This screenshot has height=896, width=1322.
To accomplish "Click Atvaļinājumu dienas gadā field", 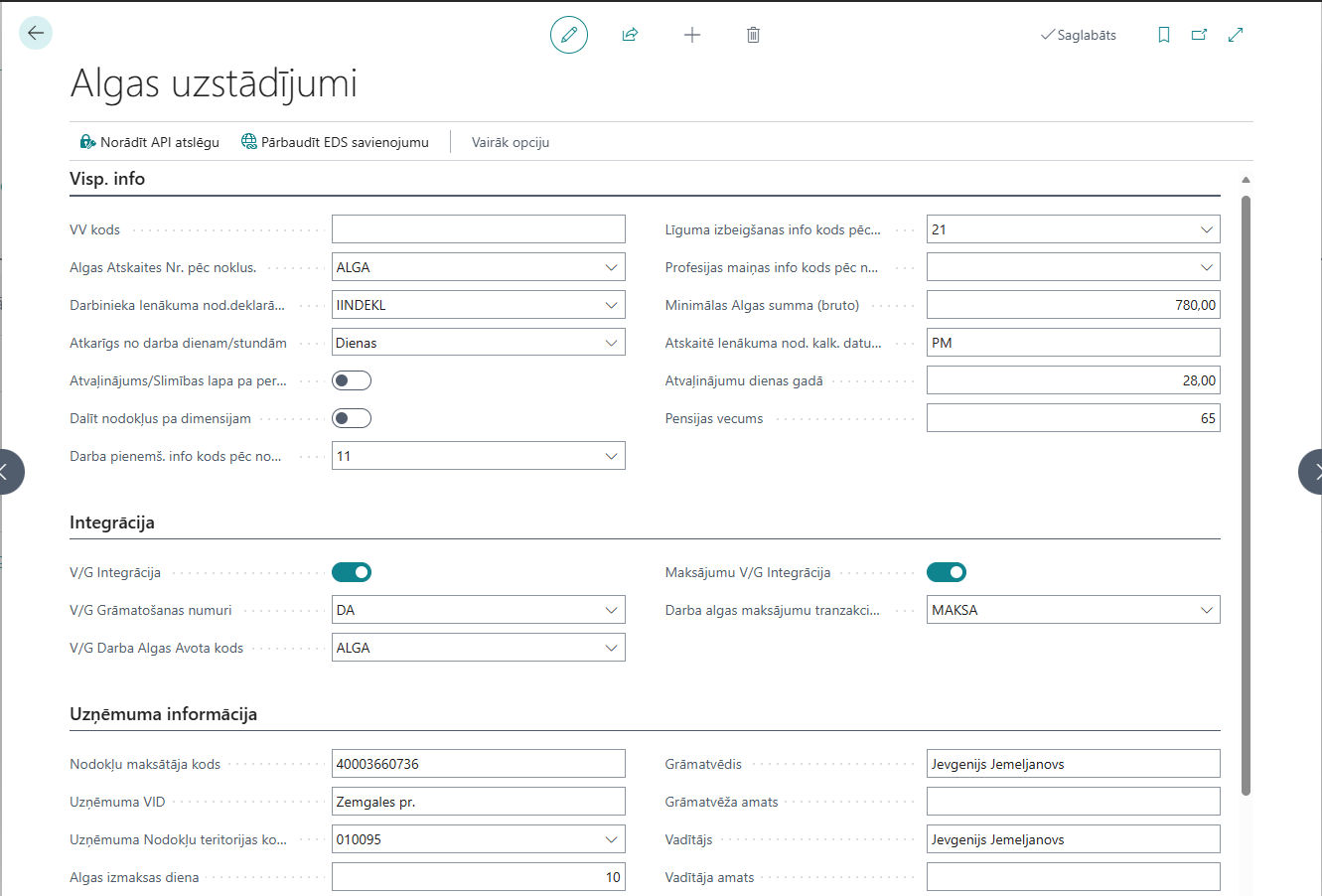I will [1074, 380].
